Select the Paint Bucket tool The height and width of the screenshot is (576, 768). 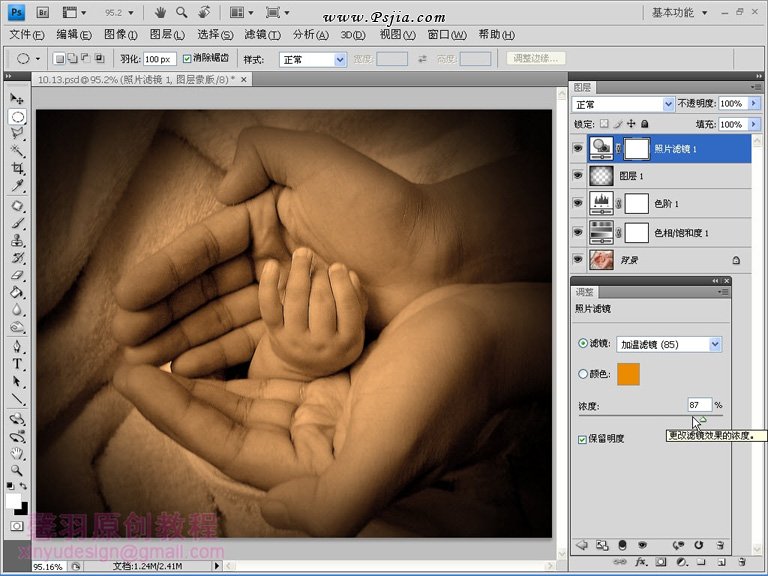[17, 293]
